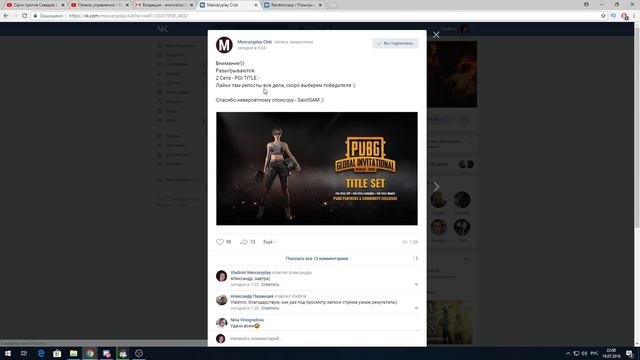Click browser back arrow

(6, 16)
